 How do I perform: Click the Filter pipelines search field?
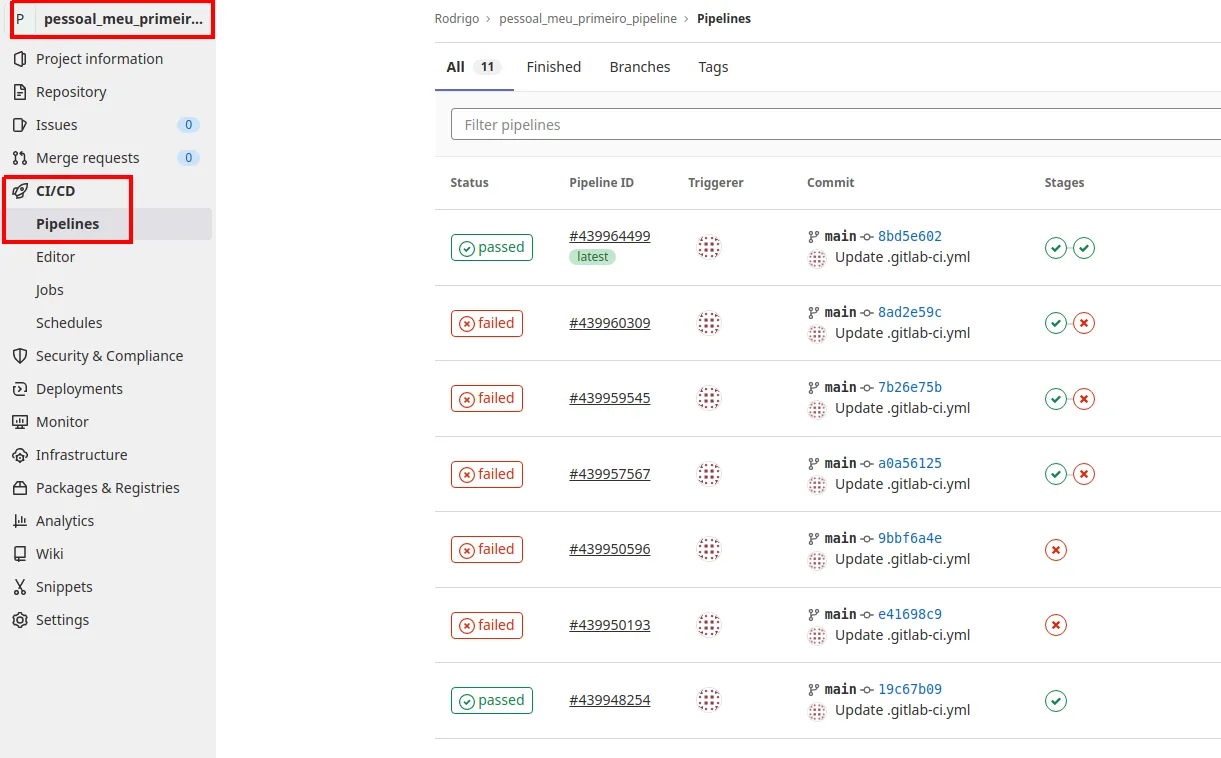click(x=836, y=125)
